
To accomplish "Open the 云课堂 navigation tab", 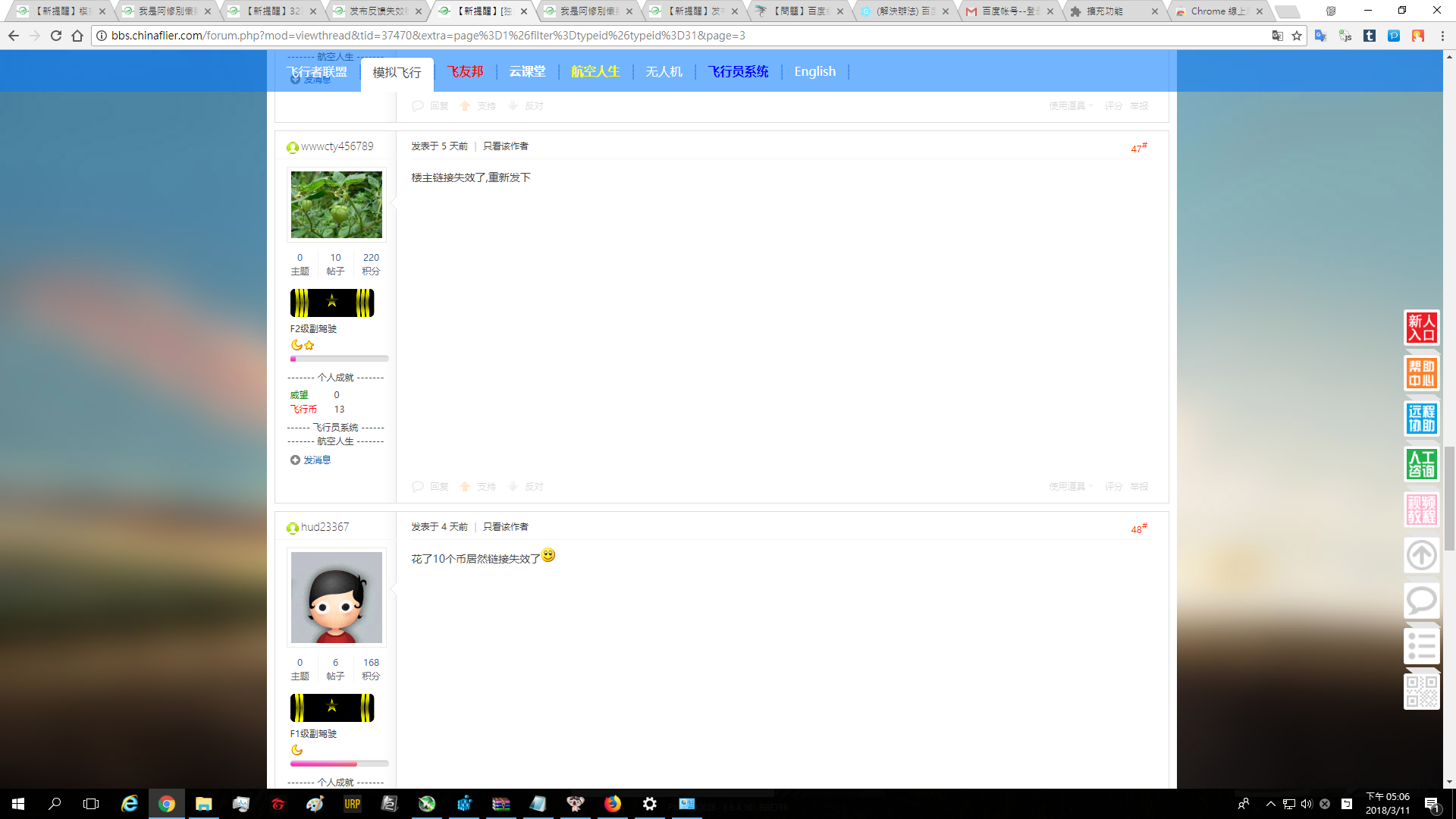I will tap(527, 71).
